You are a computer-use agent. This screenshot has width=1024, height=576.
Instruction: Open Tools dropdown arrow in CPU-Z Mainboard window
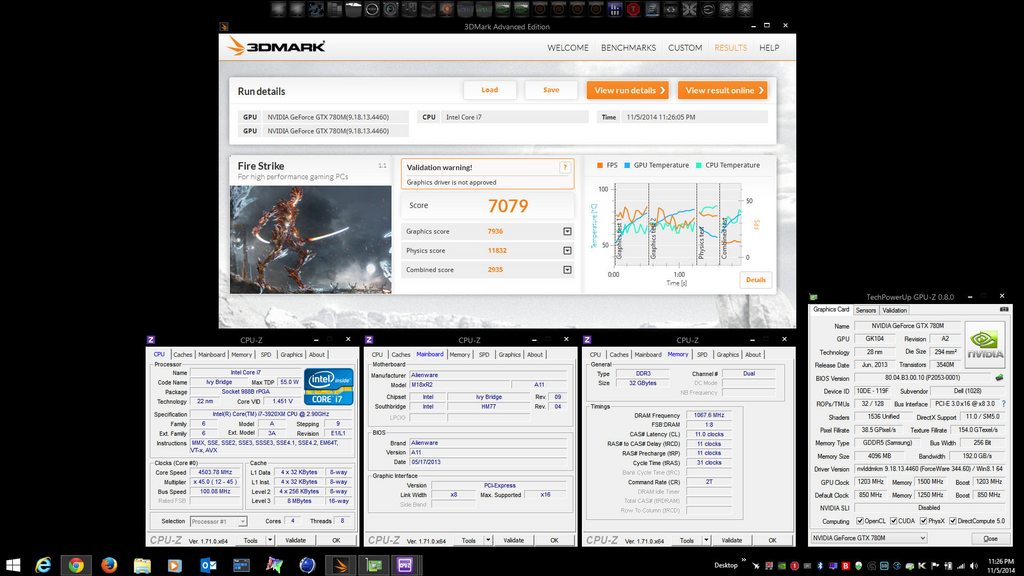(x=488, y=540)
